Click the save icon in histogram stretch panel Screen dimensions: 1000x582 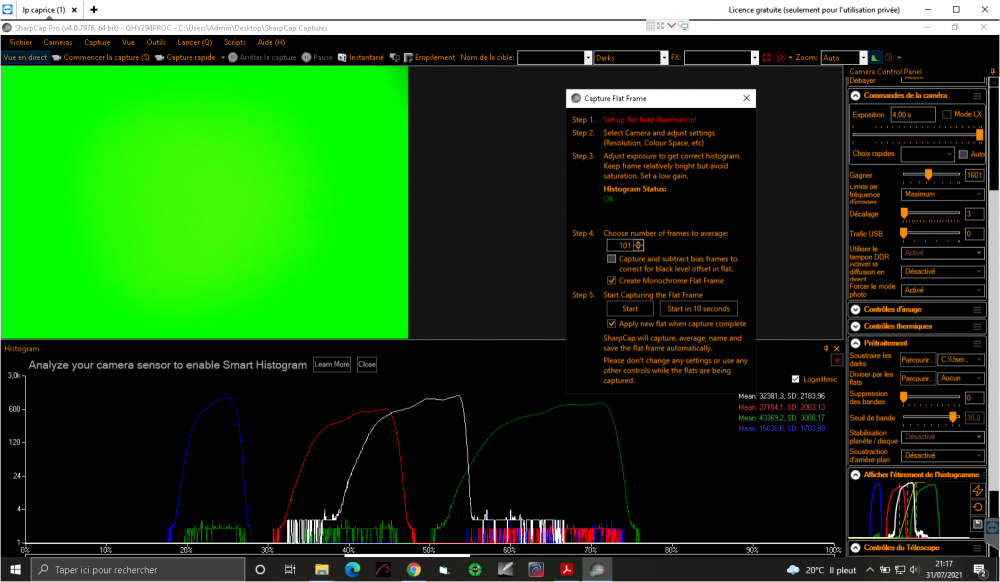pos(978,523)
